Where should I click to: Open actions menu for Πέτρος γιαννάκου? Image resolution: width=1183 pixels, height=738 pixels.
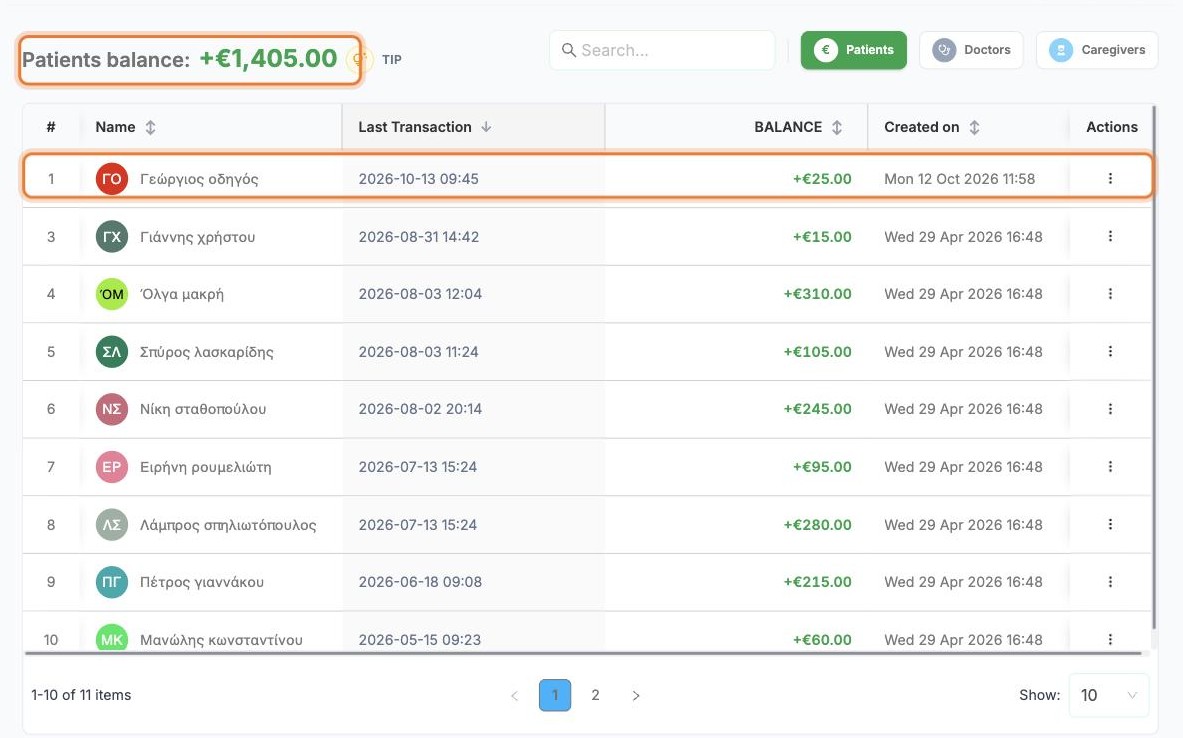pos(1110,581)
